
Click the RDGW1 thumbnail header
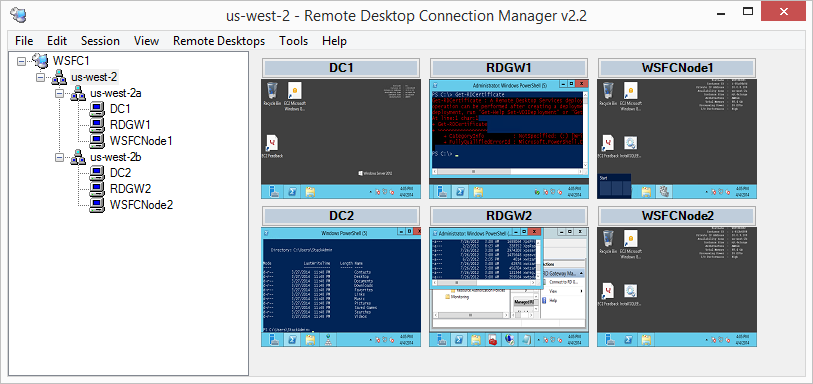(x=509, y=68)
